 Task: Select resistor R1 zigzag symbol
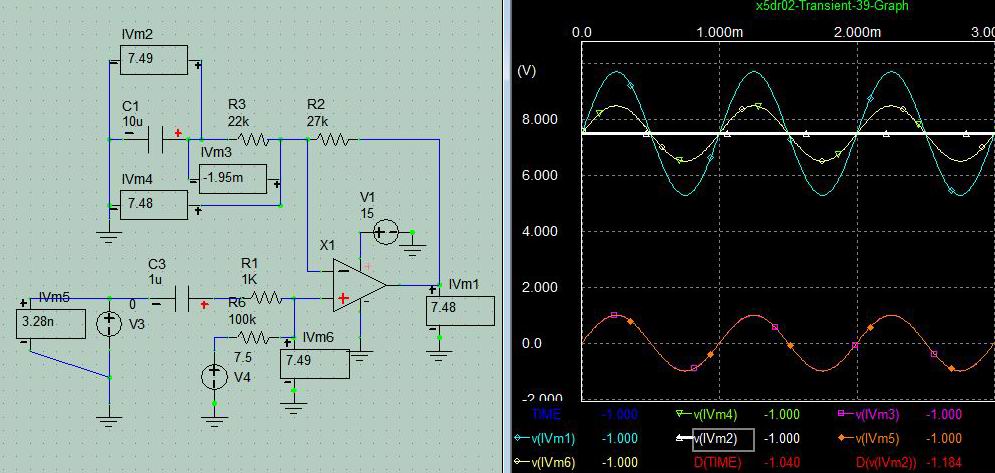coord(267,297)
